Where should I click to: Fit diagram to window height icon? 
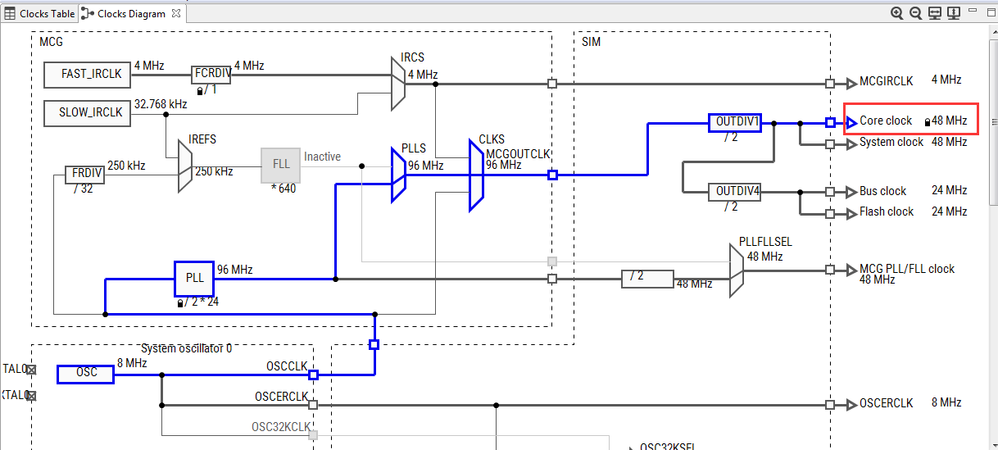(953, 13)
